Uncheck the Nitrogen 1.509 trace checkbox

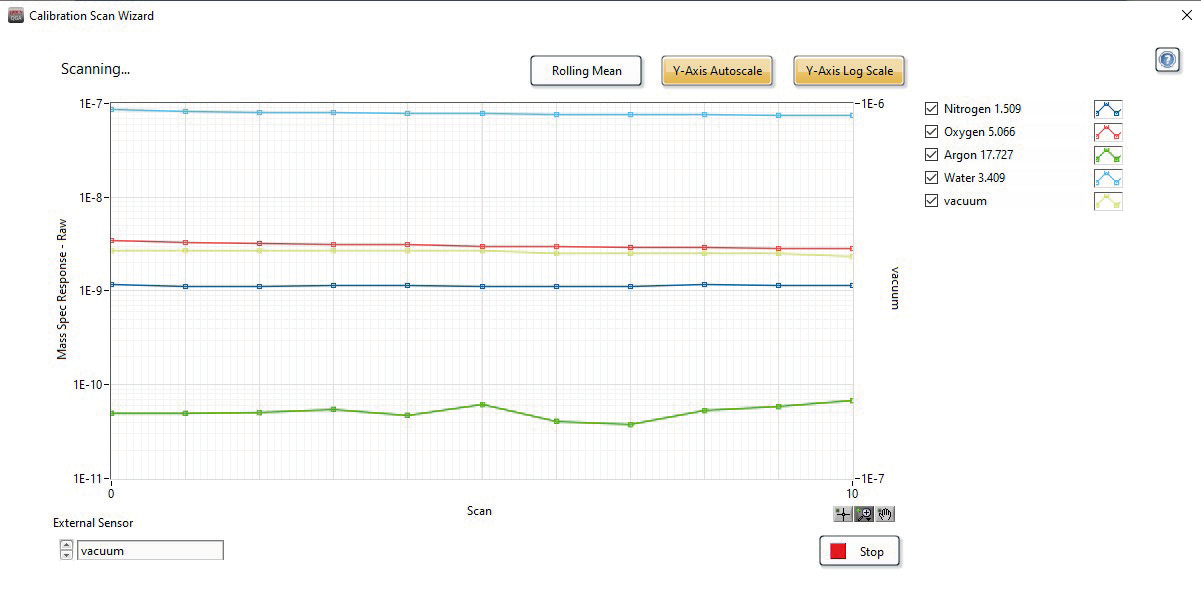point(932,109)
